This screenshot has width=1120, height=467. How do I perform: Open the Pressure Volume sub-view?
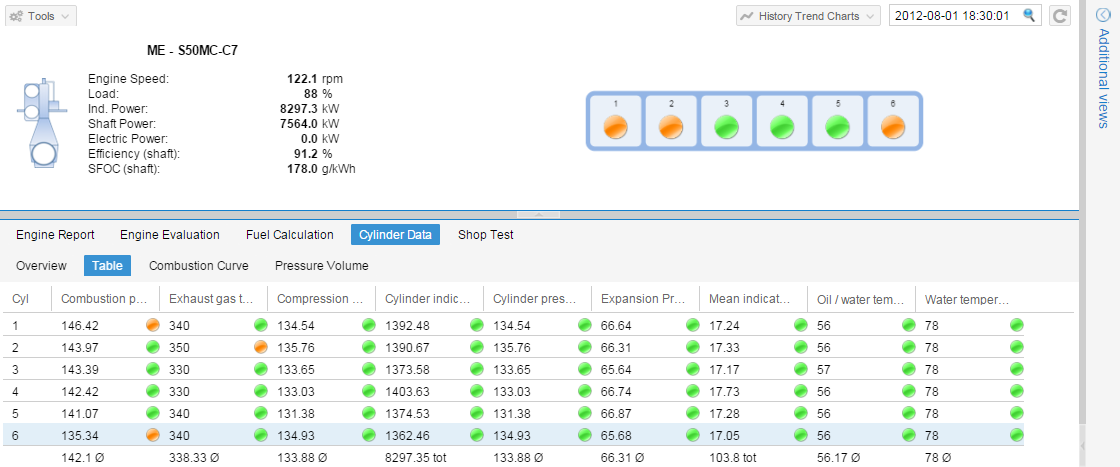tap(321, 266)
